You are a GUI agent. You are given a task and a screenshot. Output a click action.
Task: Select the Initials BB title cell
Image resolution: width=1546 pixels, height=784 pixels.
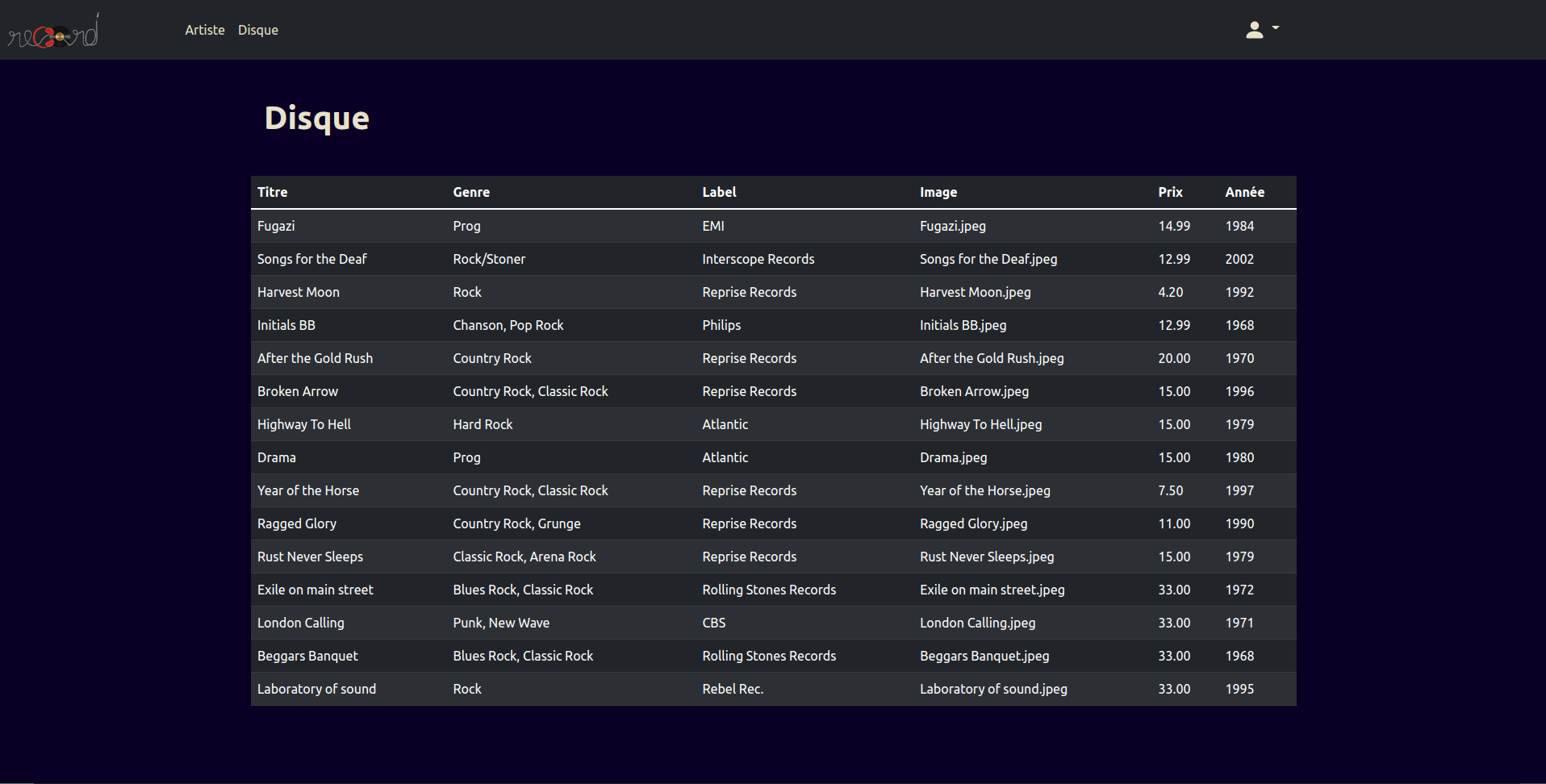286,325
